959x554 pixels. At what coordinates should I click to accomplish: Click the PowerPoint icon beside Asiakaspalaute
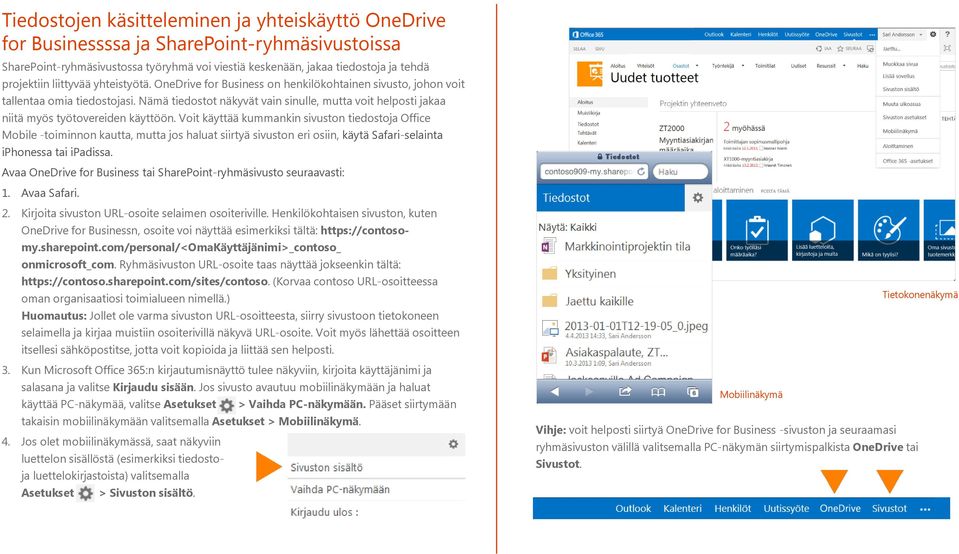(x=549, y=355)
